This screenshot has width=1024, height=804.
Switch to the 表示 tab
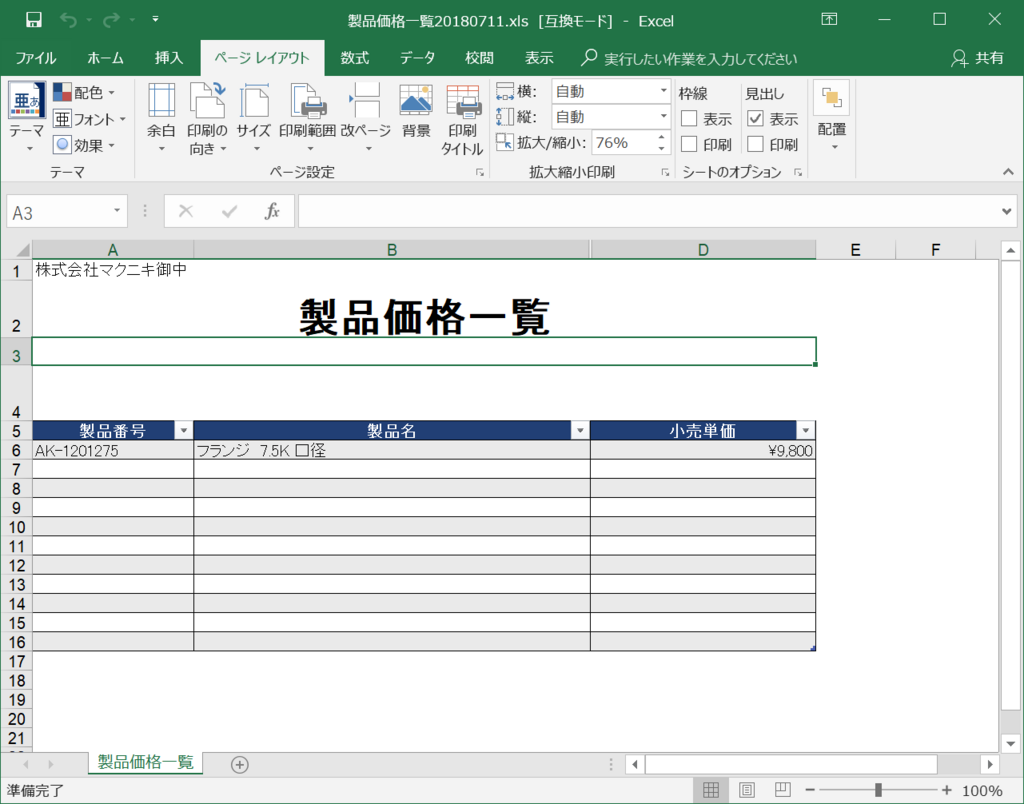[539, 58]
